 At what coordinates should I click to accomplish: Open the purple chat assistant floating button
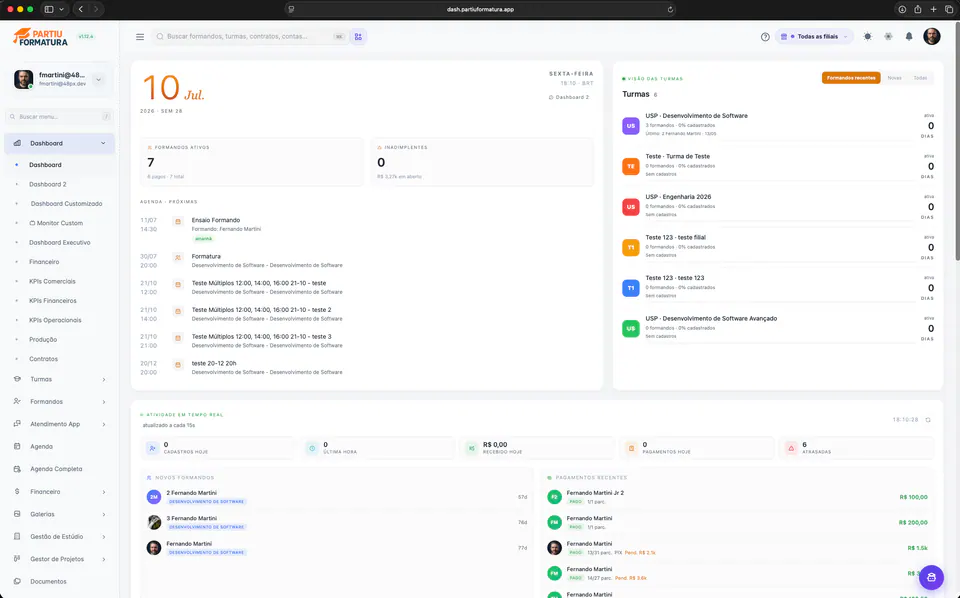click(x=931, y=577)
